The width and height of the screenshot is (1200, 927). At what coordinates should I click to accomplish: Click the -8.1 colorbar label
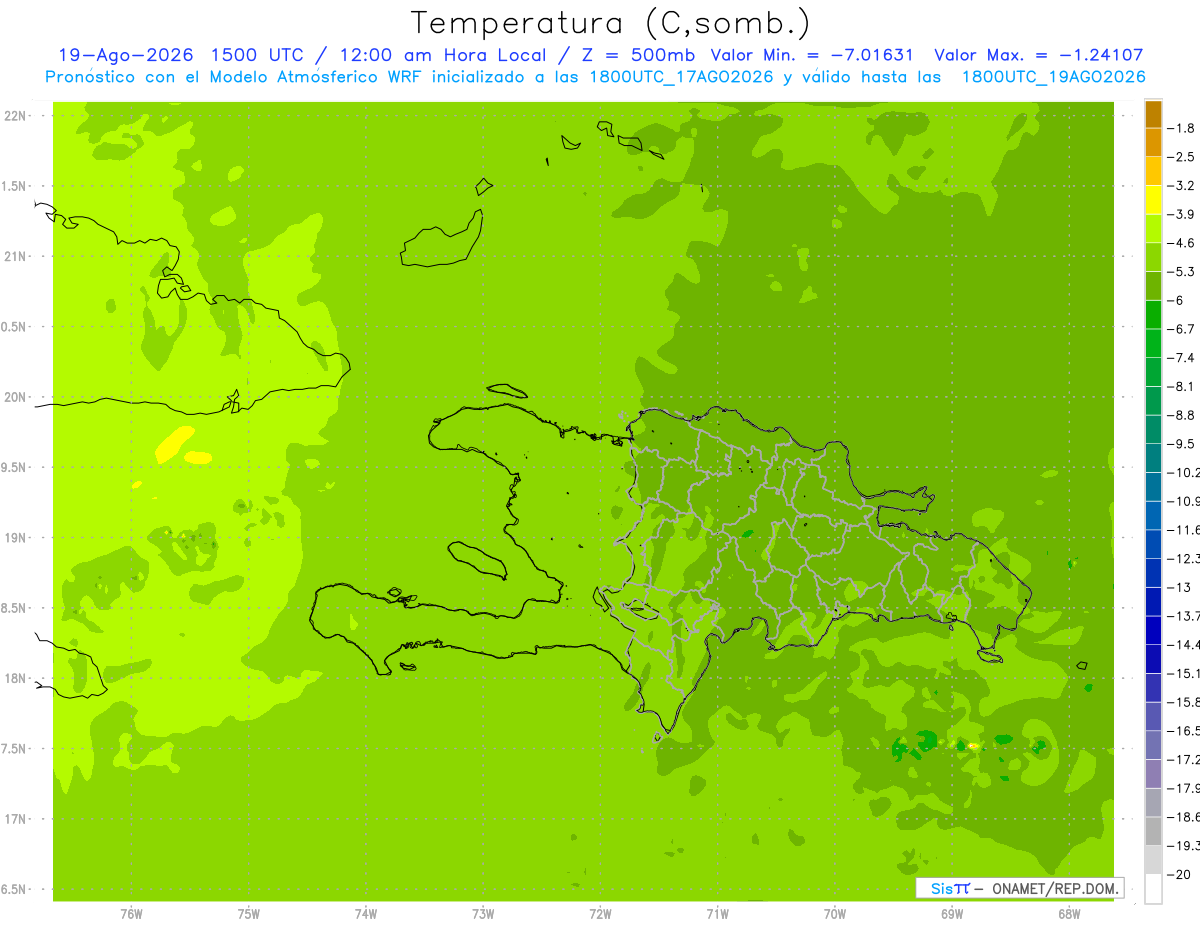[1181, 386]
